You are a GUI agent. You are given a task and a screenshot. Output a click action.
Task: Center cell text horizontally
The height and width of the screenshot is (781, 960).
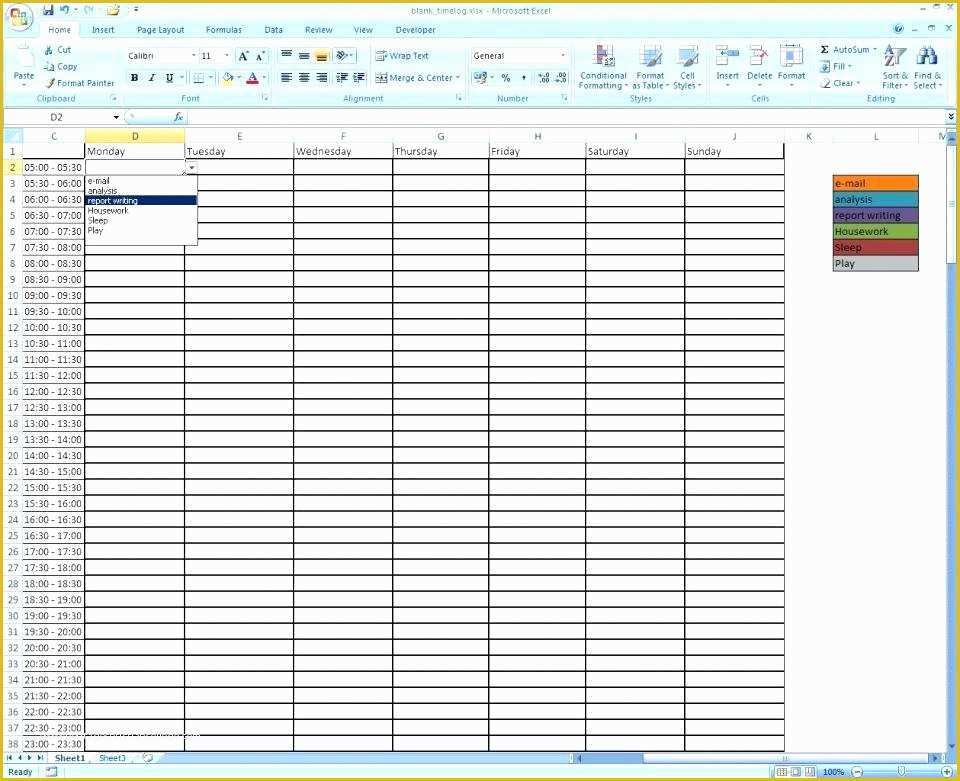304,78
